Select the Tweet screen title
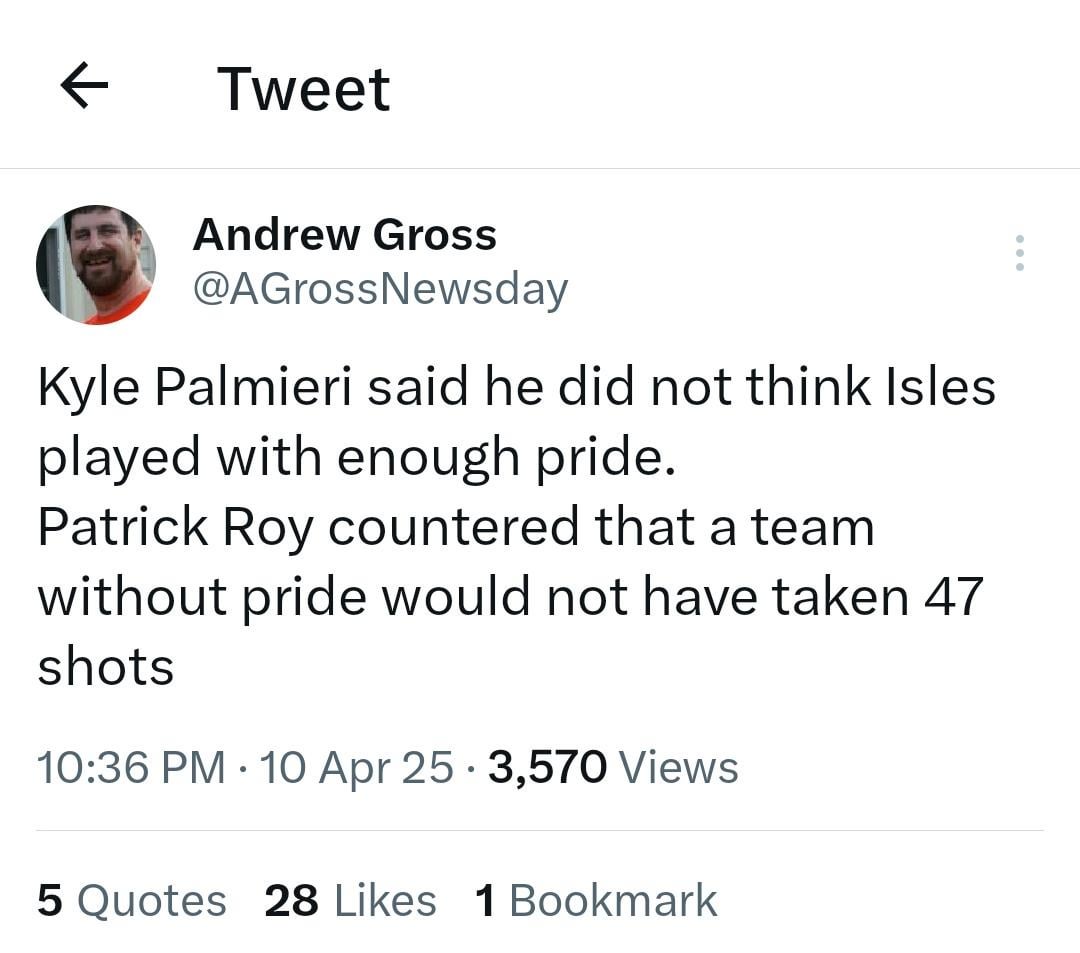Screen dimensions: 1080x953 point(302,88)
